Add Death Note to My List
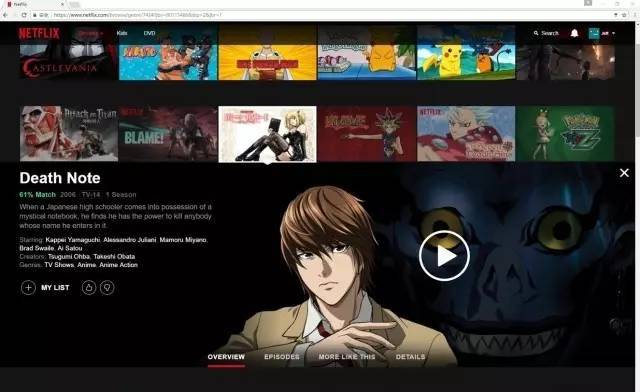Viewport: 640px width, 392px height. [x=28, y=287]
